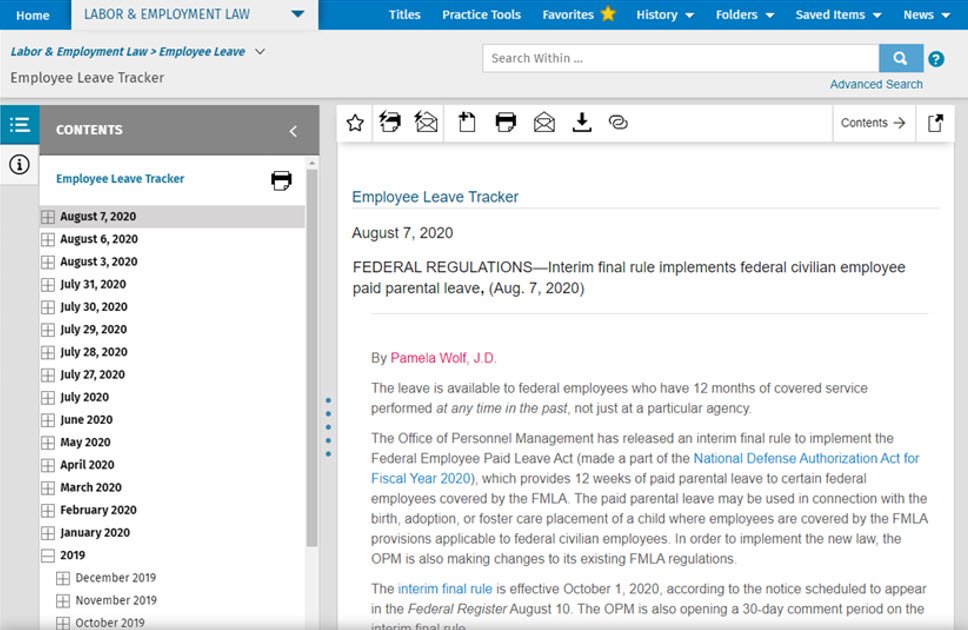Select the May 2020 entry
The height and width of the screenshot is (630, 968).
(x=85, y=442)
